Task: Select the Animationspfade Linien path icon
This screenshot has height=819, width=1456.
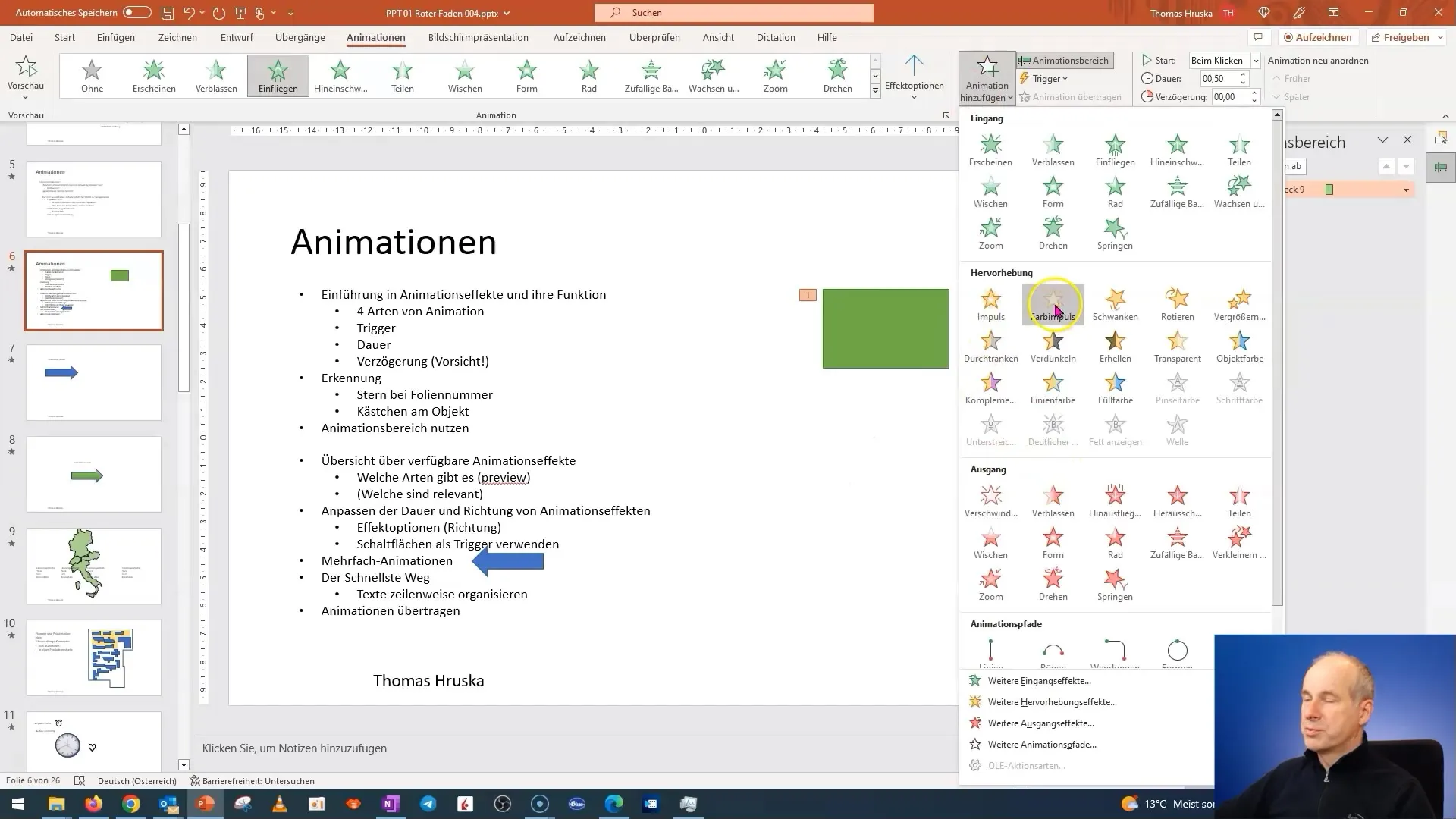Action: [991, 650]
